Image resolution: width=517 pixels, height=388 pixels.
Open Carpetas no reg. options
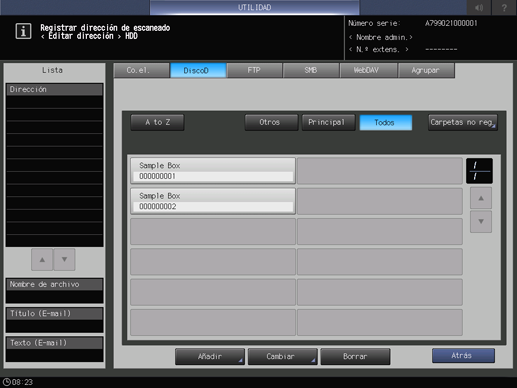(x=463, y=122)
